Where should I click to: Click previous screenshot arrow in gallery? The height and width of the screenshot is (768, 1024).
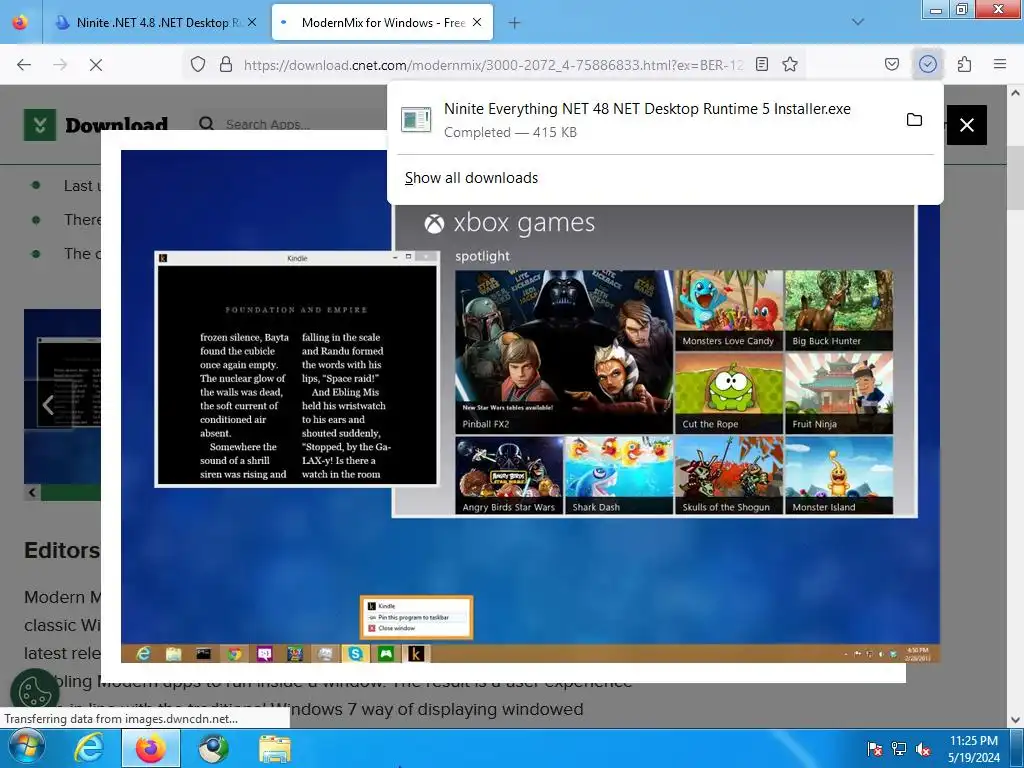[x=48, y=405]
